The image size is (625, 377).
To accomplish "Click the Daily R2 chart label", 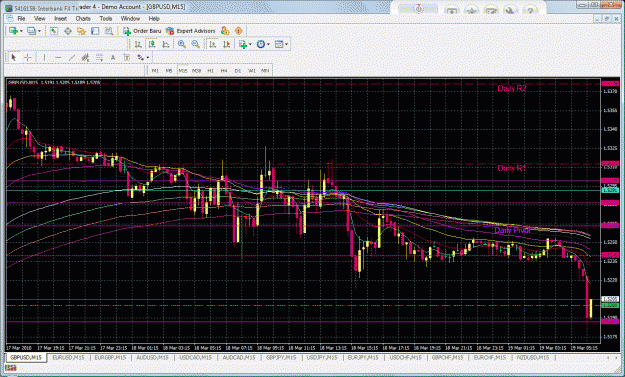I will [512, 88].
